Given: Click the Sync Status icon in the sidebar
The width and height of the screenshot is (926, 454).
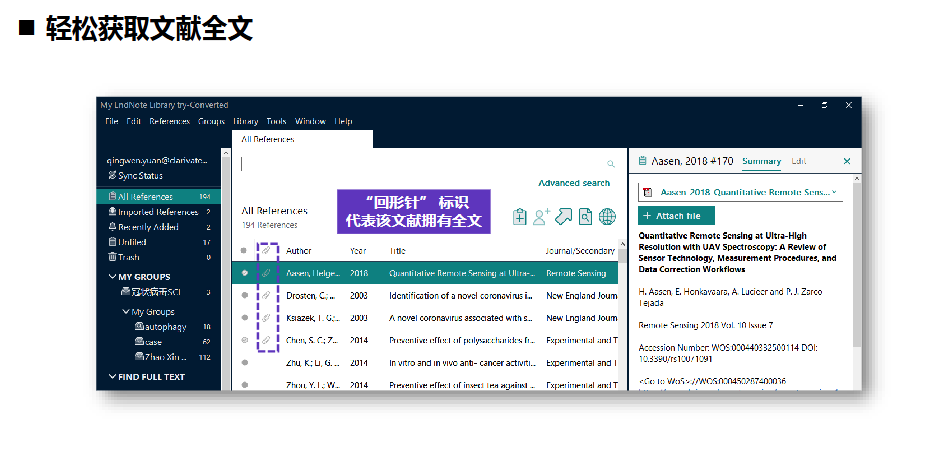Looking at the screenshot, I should (x=112, y=175).
